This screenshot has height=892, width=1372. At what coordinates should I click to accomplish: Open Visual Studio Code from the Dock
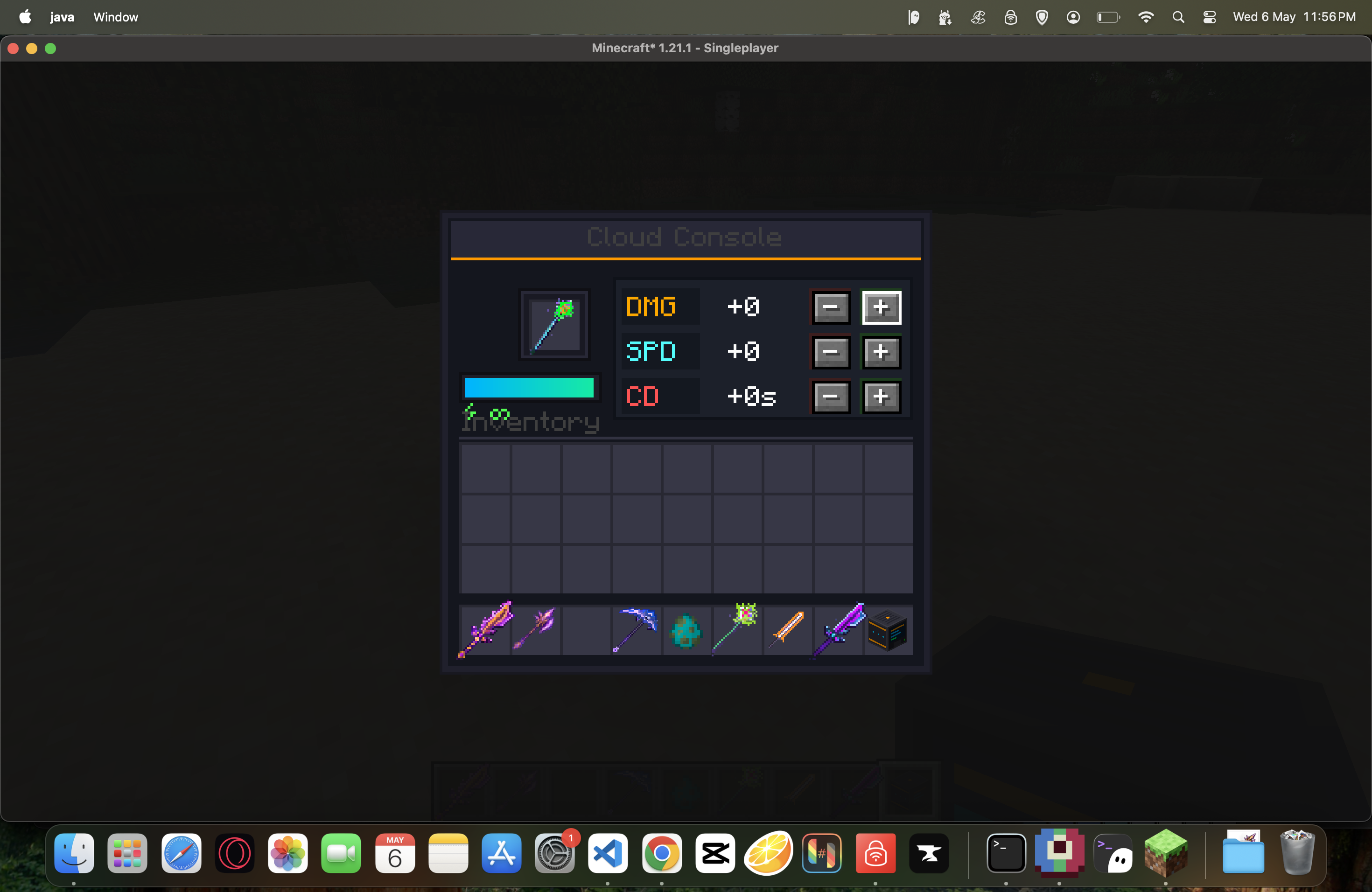[x=608, y=853]
